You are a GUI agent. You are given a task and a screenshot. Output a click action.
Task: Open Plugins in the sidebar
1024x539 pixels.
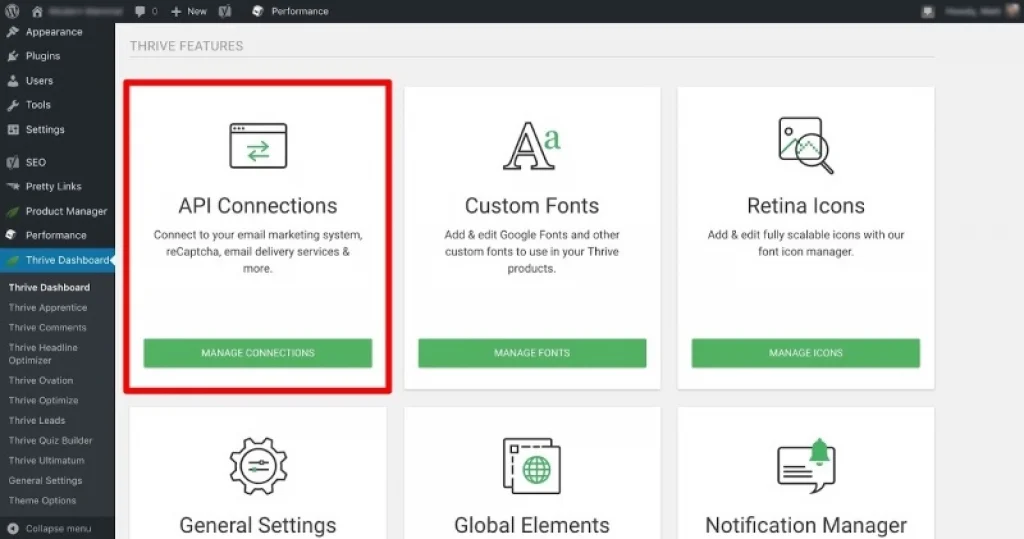tap(43, 56)
